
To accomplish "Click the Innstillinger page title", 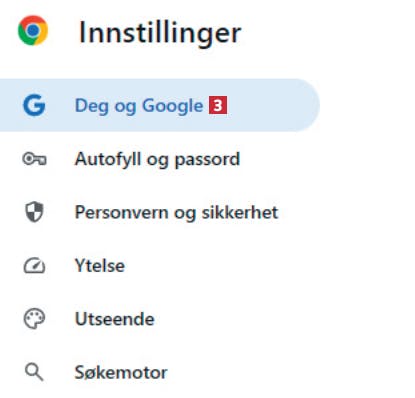I will (x=160, y=32).
